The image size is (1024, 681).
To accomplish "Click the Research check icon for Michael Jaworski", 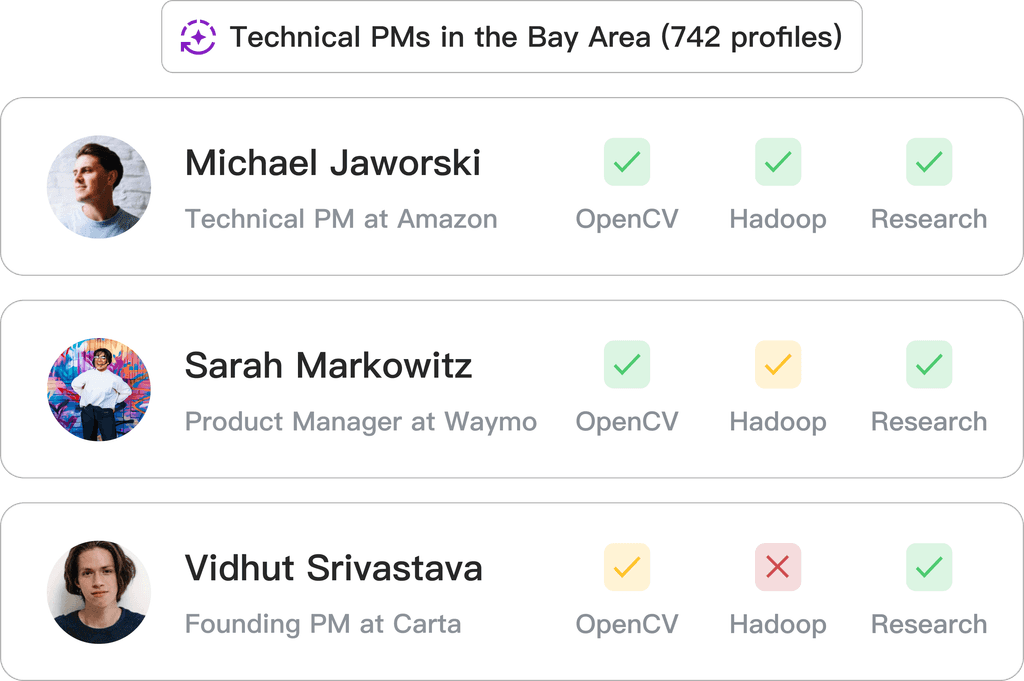I will point(928,161).
